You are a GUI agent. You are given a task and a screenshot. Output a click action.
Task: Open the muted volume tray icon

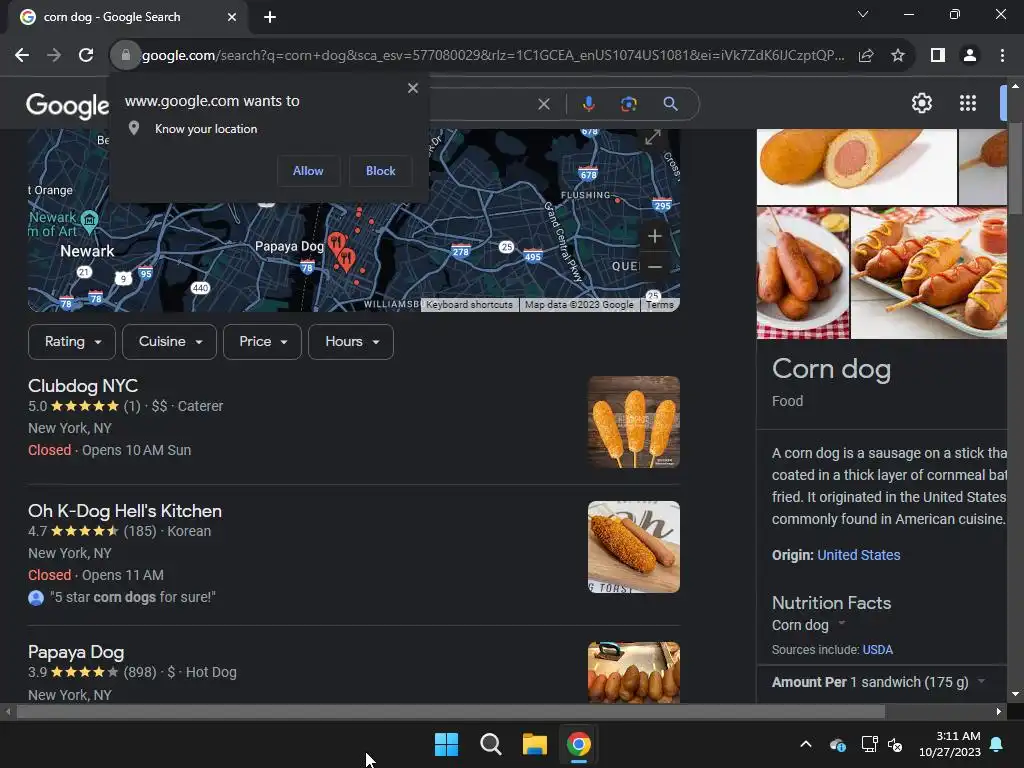point(895,744)
